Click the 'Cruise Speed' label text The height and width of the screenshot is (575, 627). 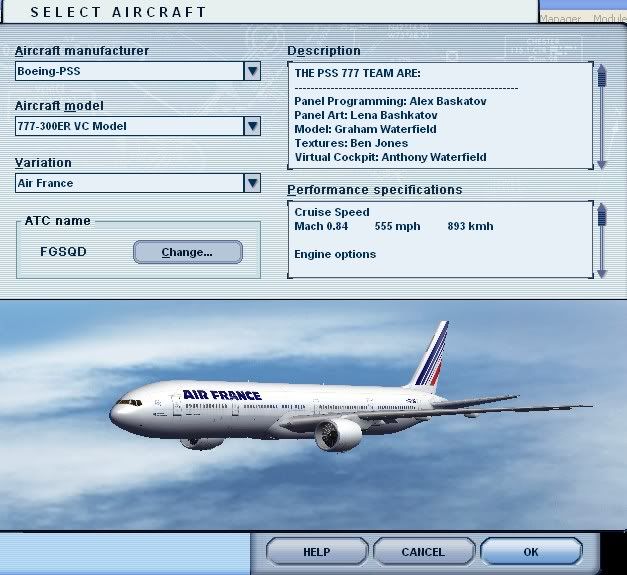click(x=332, y=212)
